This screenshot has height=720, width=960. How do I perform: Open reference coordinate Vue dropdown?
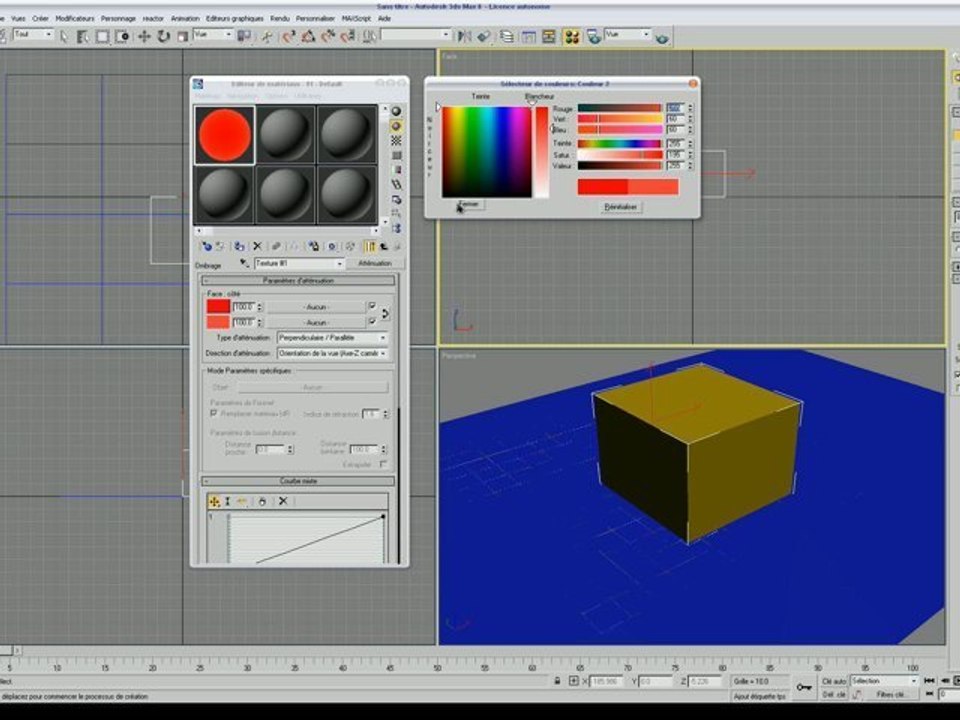(x=212, y=34)
